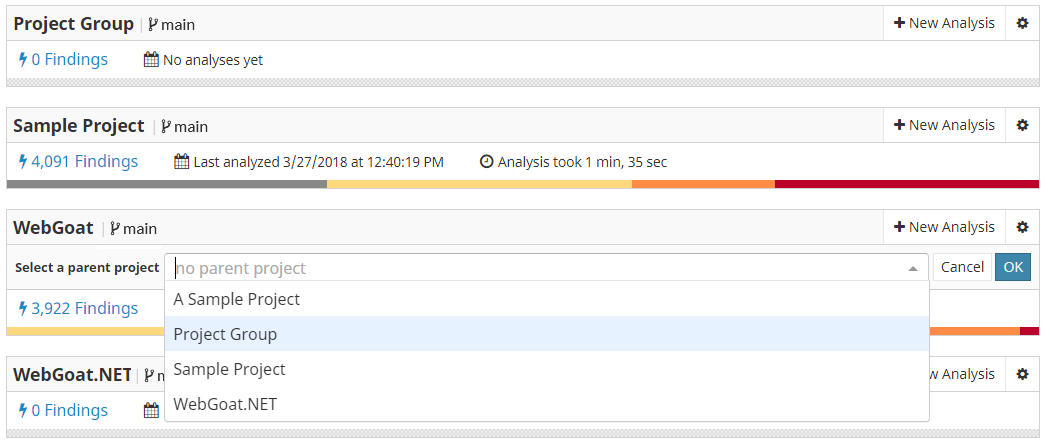The width and height of the screenshot is (1050, 447).
Task: Open settings gear for Project Group
Action: coord(1022,23)
